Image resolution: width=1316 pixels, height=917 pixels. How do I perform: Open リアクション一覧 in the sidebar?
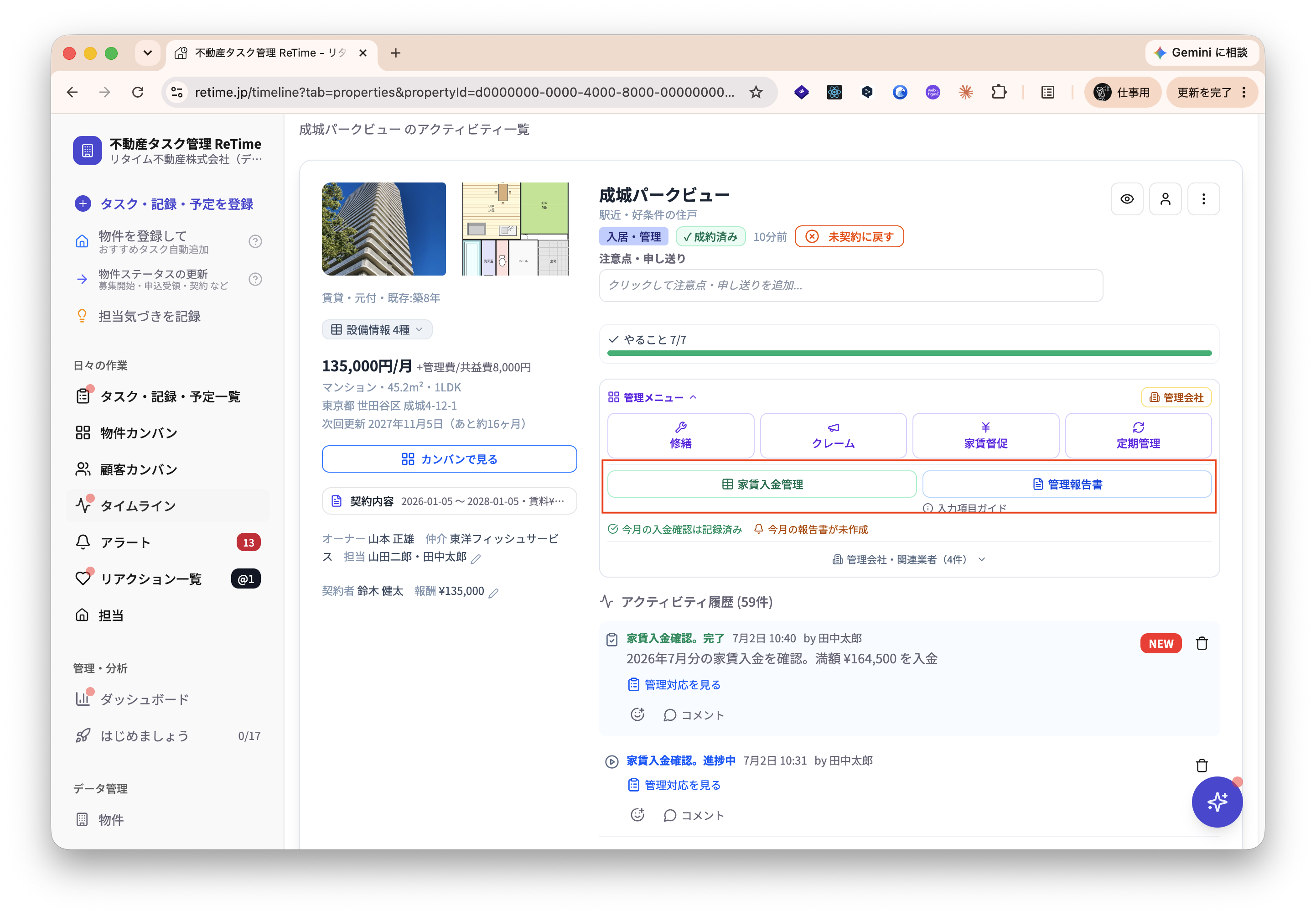click(x=167, y=579)
